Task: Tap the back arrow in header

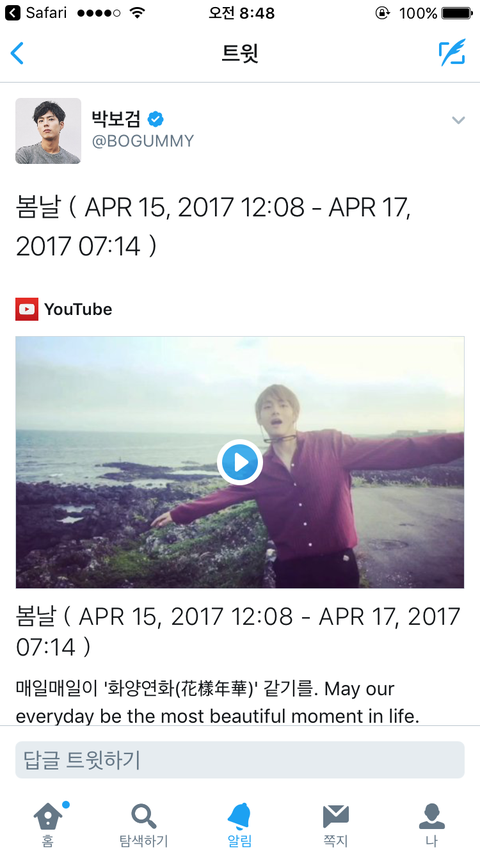Action: (x=17, y=53)
